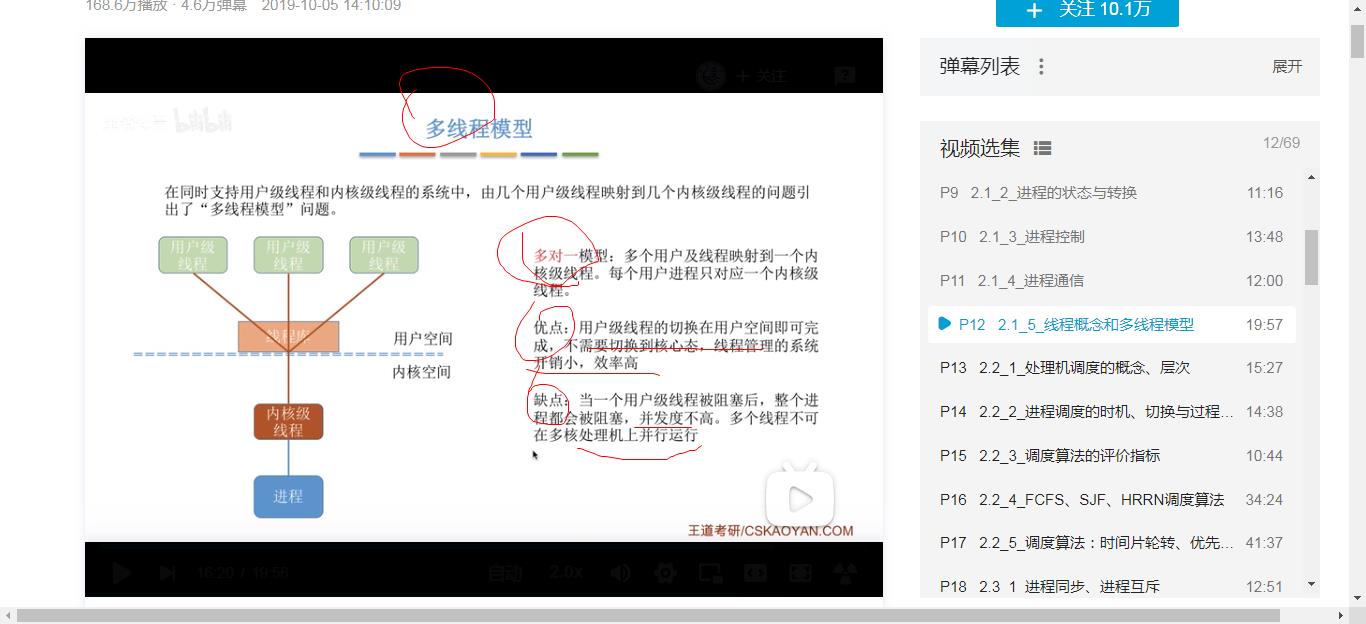Click the 13:48 duration of P10
The width and height of the screenshot is (1366, 624).
[x=1265, y=237]
